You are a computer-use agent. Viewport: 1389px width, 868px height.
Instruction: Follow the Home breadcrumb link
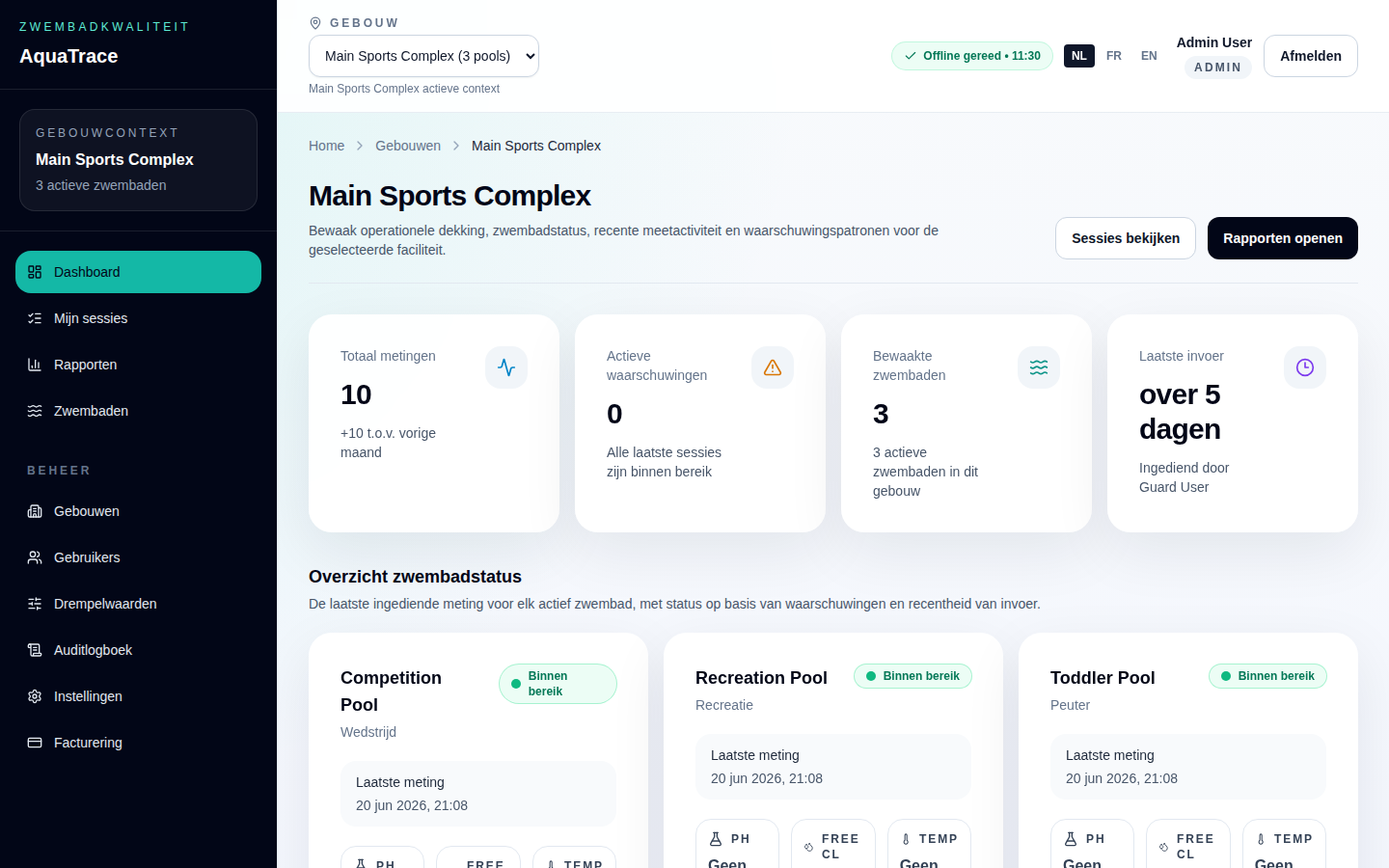tap(326, 146)
